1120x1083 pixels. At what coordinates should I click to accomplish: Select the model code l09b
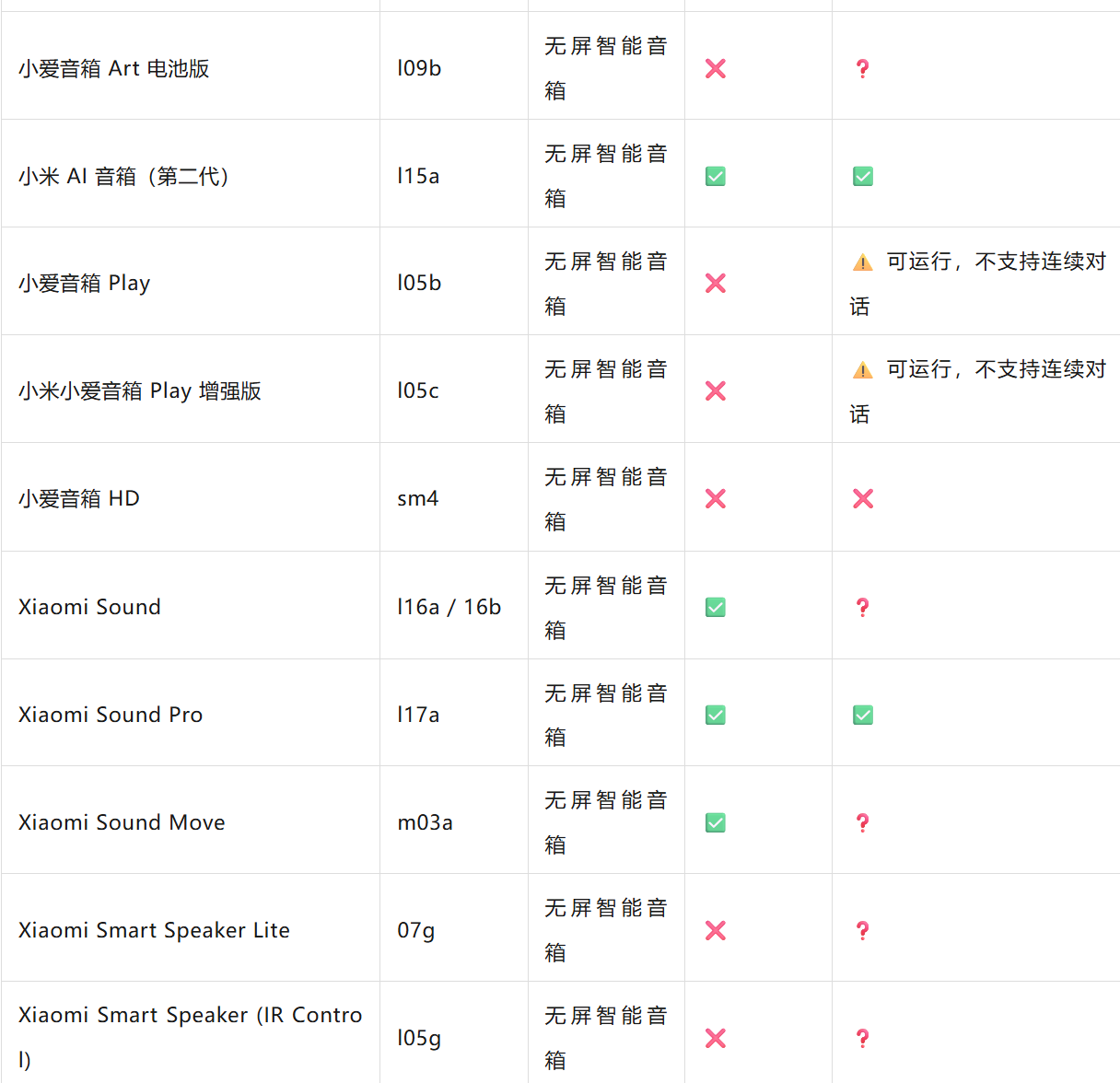pos(419,68)
